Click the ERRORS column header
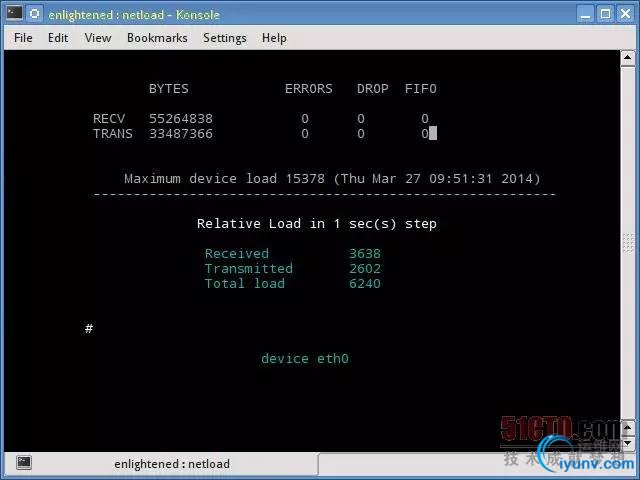Image resolution: width=640 pixels, height=480 pixels. pos(309,89)
